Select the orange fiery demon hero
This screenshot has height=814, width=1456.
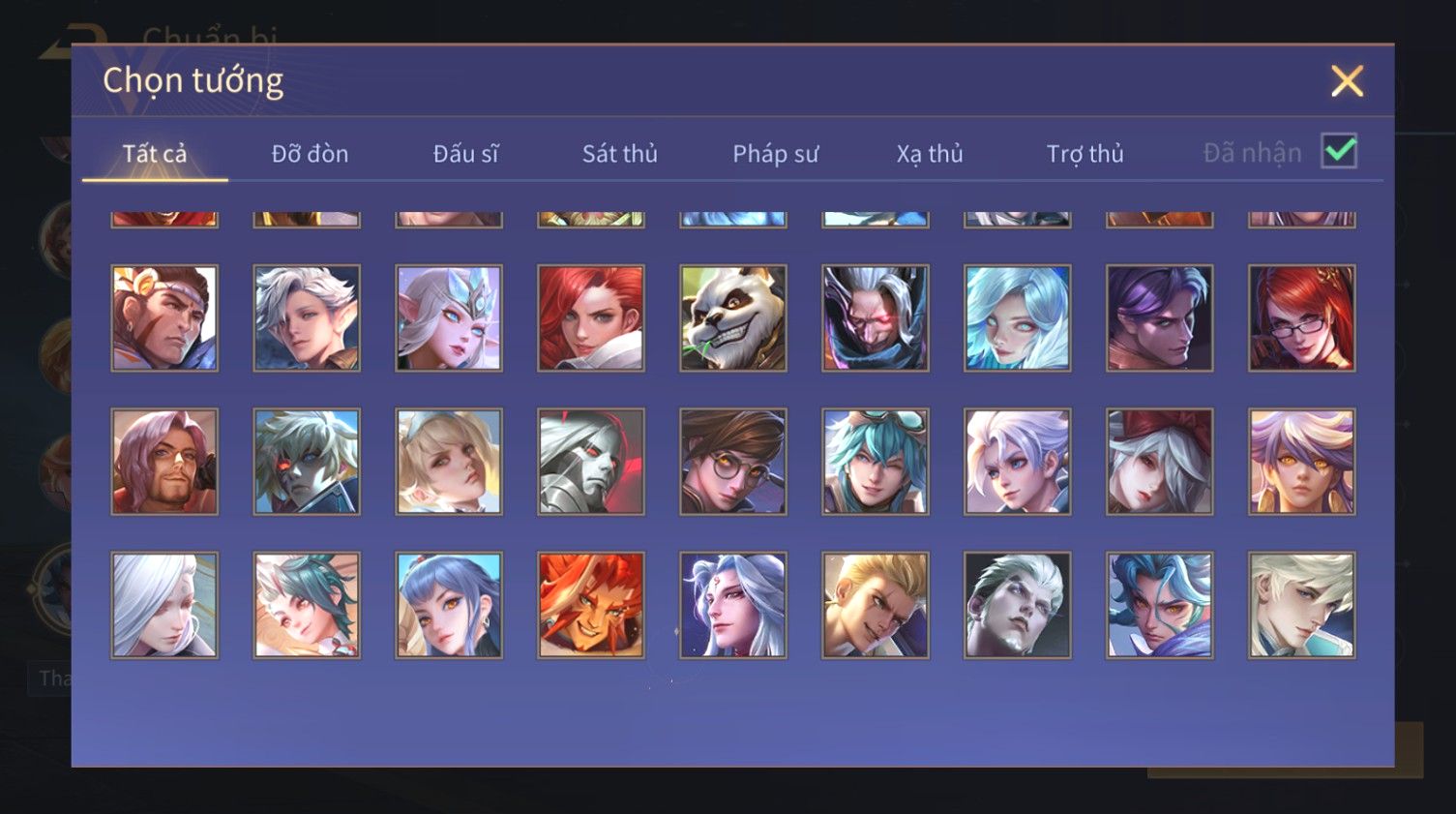click(591, 605)
